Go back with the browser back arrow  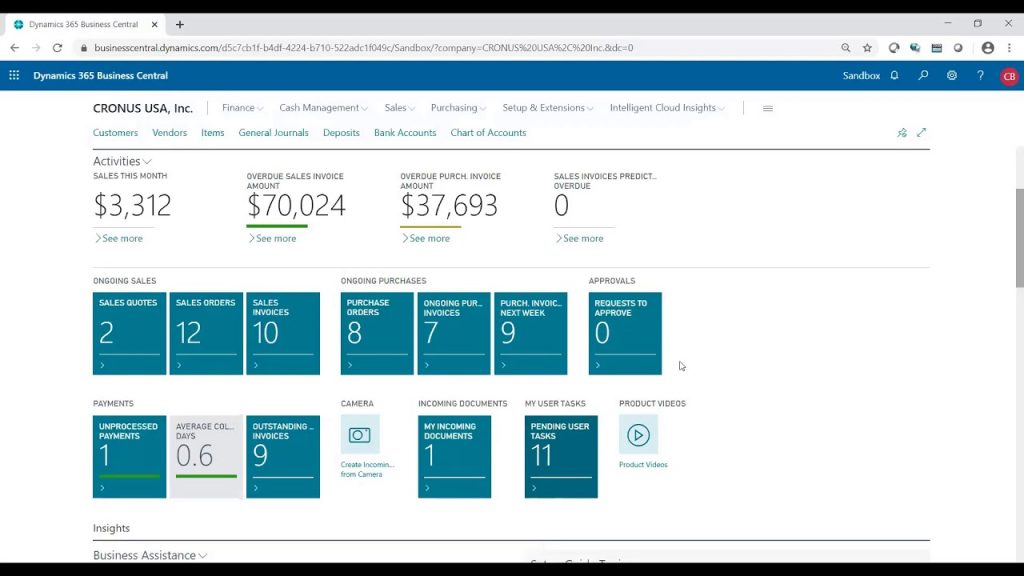click(14, 48)
